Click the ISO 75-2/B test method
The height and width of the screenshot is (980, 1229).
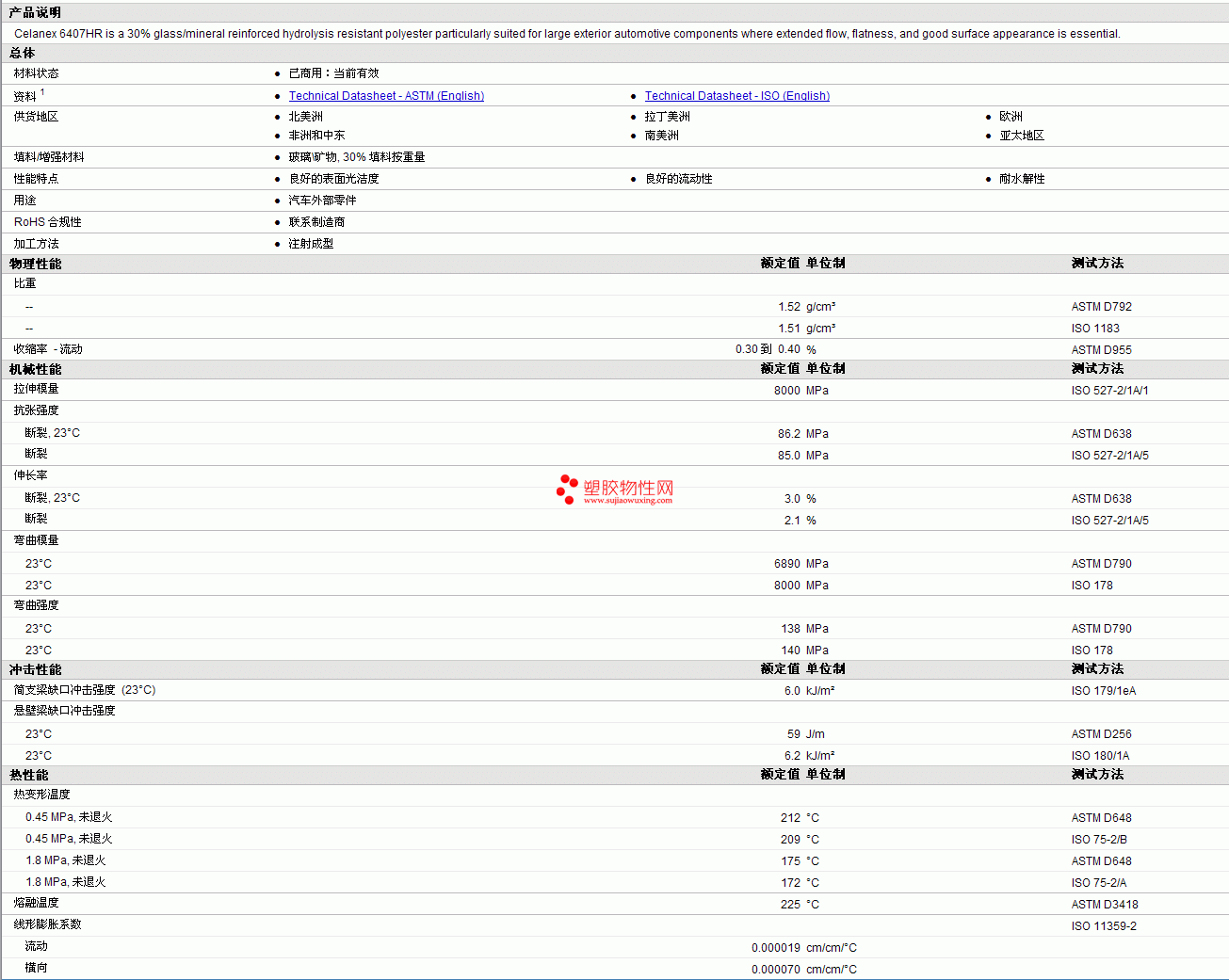(1099, 840)
